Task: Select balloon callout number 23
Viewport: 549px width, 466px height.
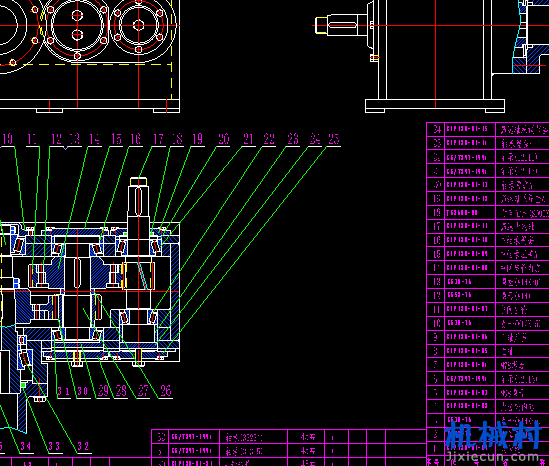Action: click(x=293, y=139)
